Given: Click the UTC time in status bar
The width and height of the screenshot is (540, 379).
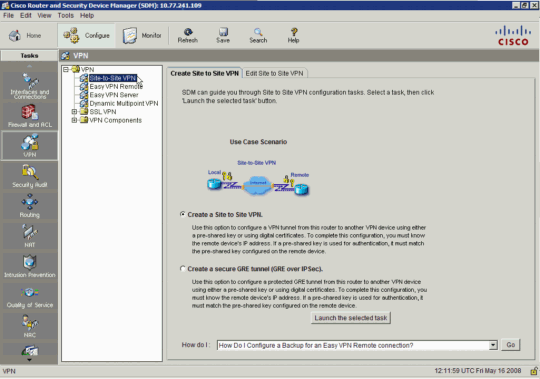Looking at the screenshot, I should [x=478, y=371].
